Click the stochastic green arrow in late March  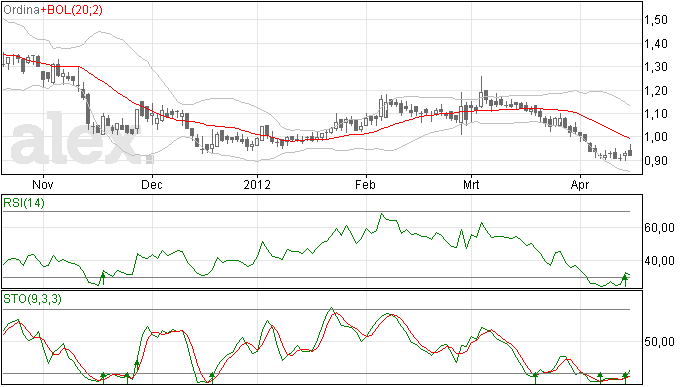(x=535, y=378)
